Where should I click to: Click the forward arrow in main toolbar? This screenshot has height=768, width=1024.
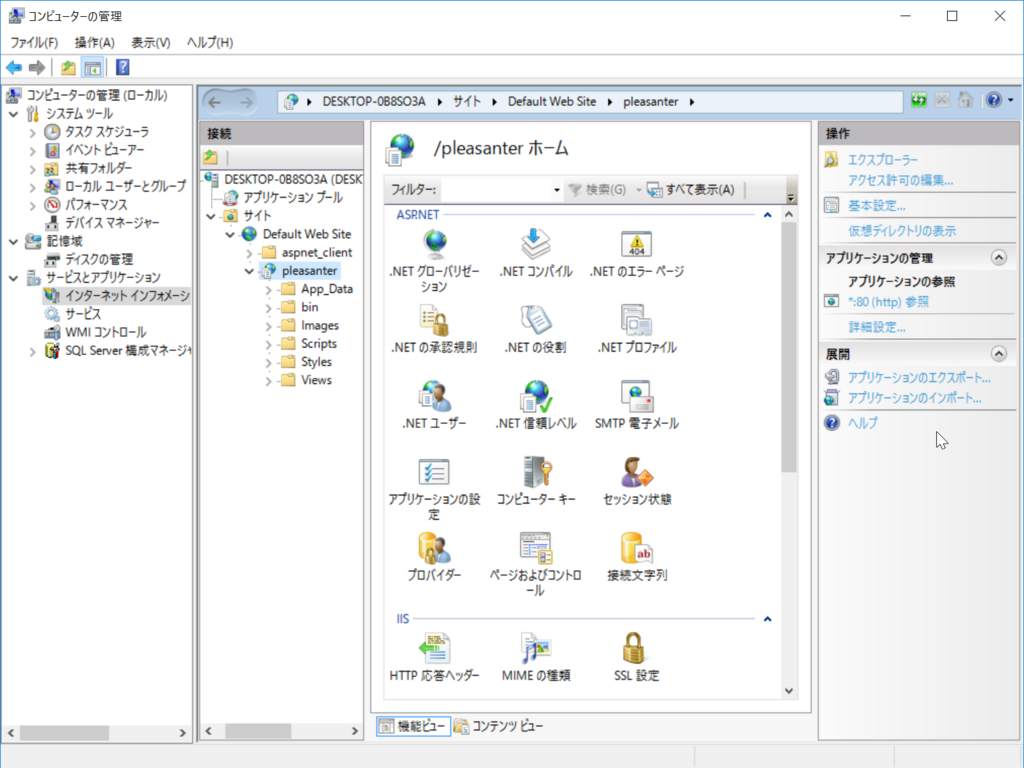click(37, 67)
